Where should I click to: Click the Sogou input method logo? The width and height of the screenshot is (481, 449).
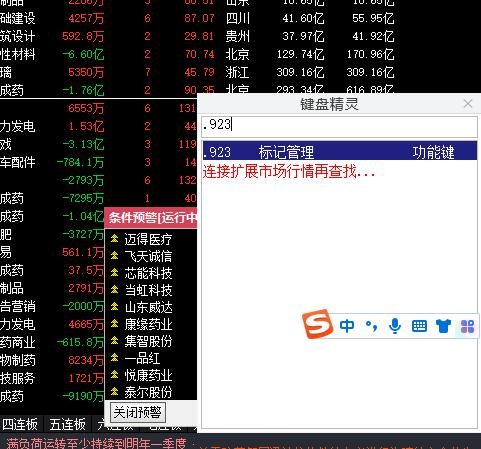tap(317, 324)
